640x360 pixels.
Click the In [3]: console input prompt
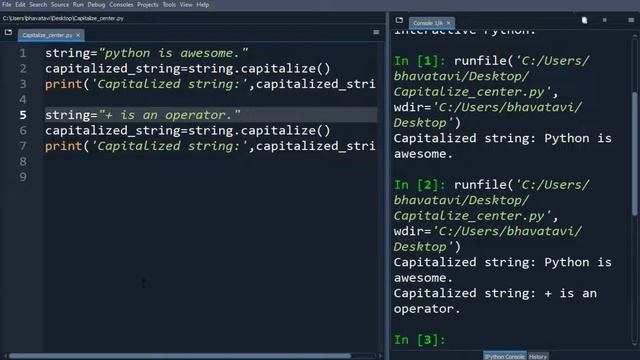pyautogui.click(x=420, y=340)
